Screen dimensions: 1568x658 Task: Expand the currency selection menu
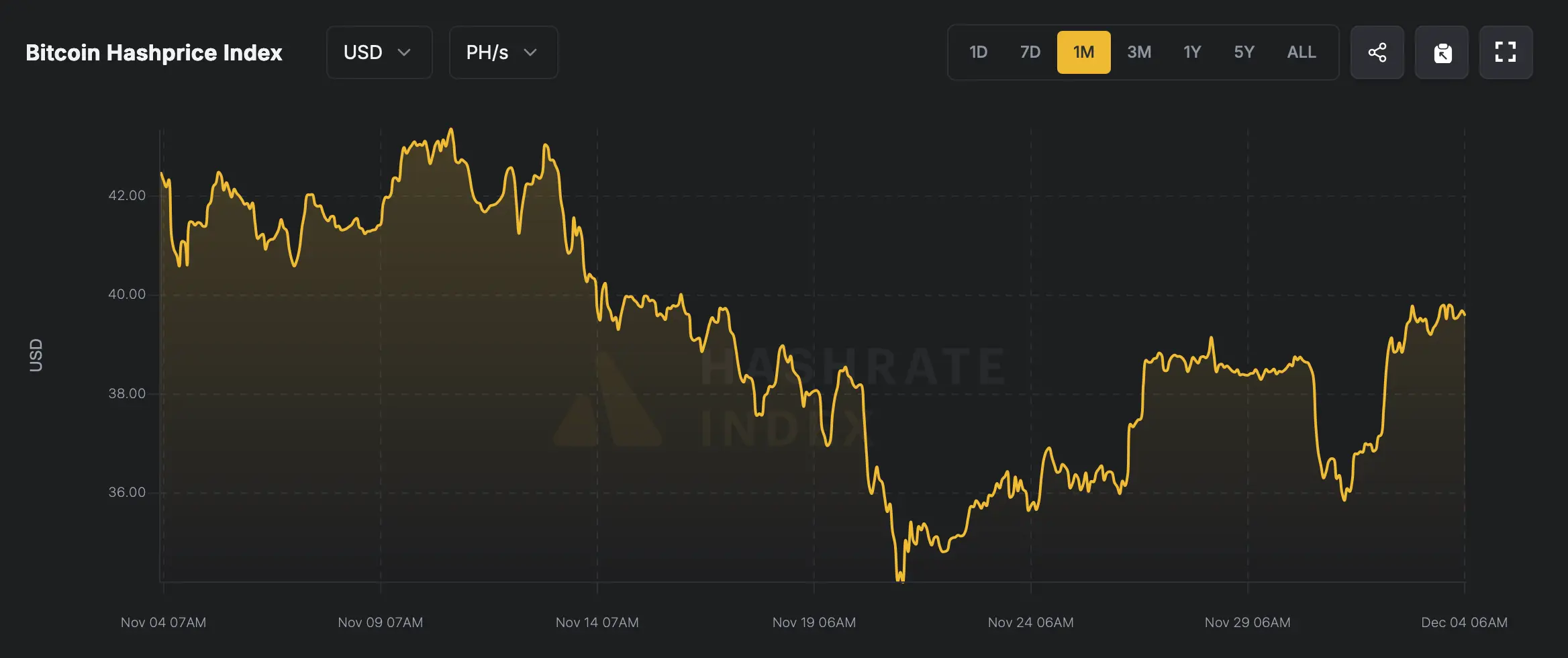[379, 52]
